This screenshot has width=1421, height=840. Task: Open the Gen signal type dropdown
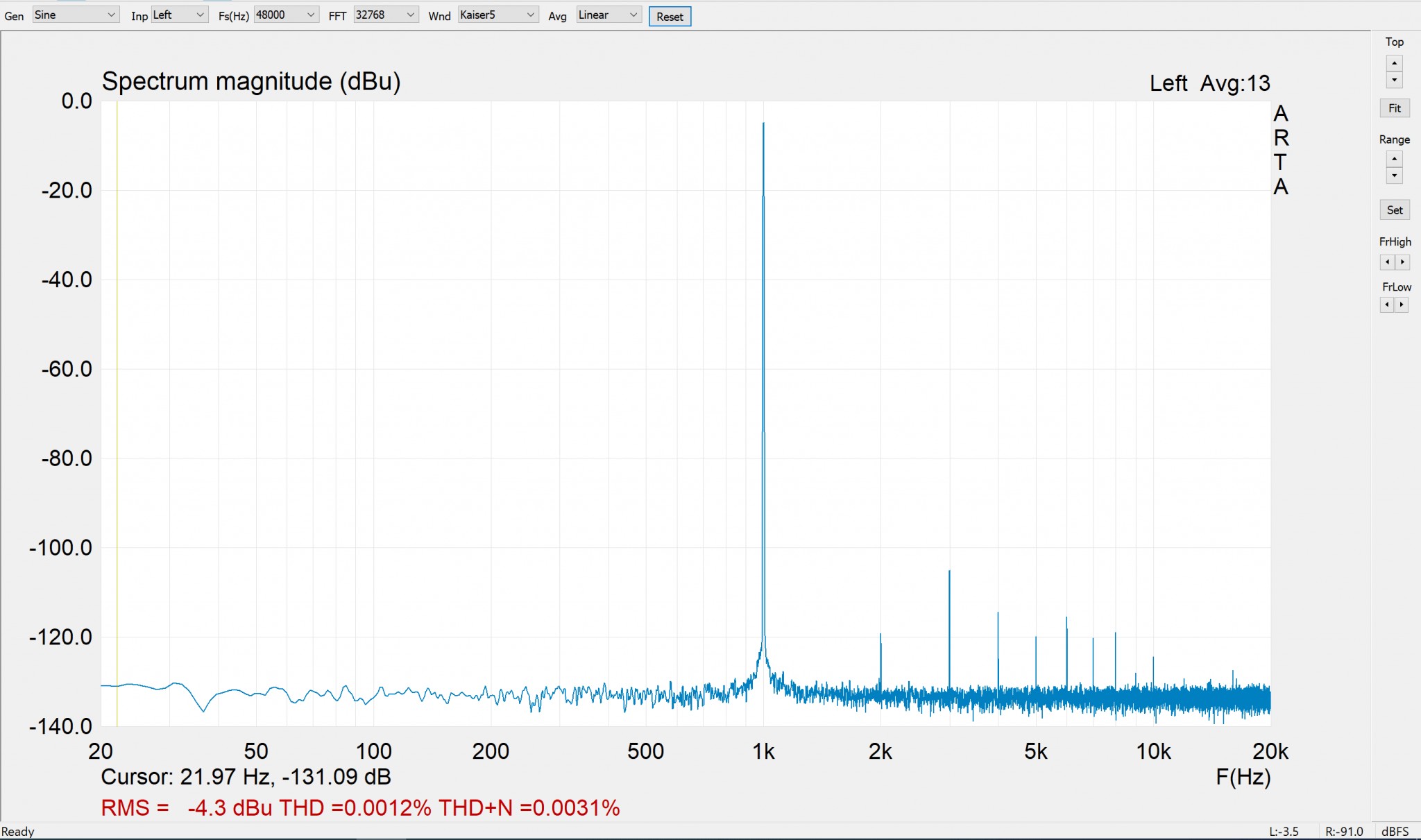click(76, 15)
